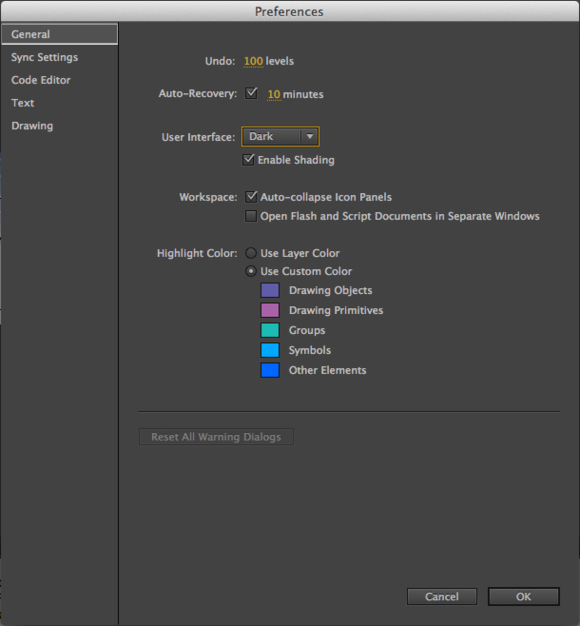Toggle the Auto-Recovery checkbox
580x626 pixels.
[251, 93]
